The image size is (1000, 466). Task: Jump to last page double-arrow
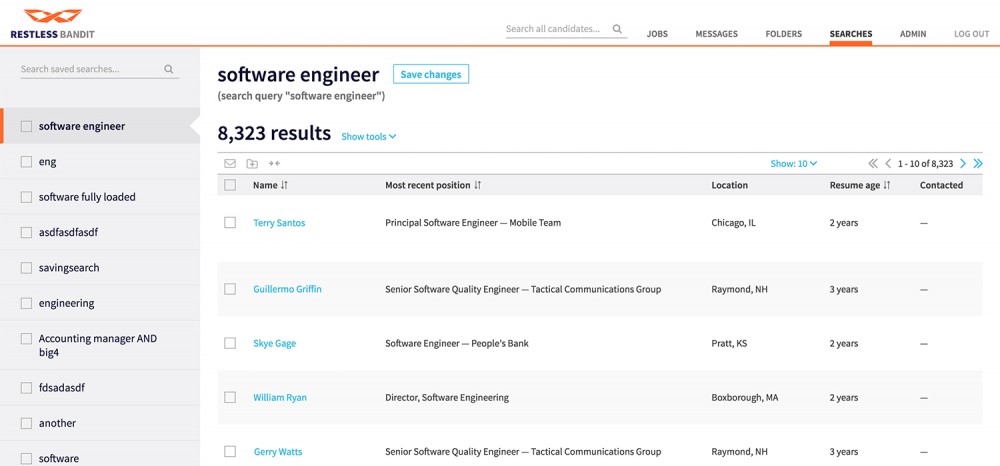coord(978,163)
